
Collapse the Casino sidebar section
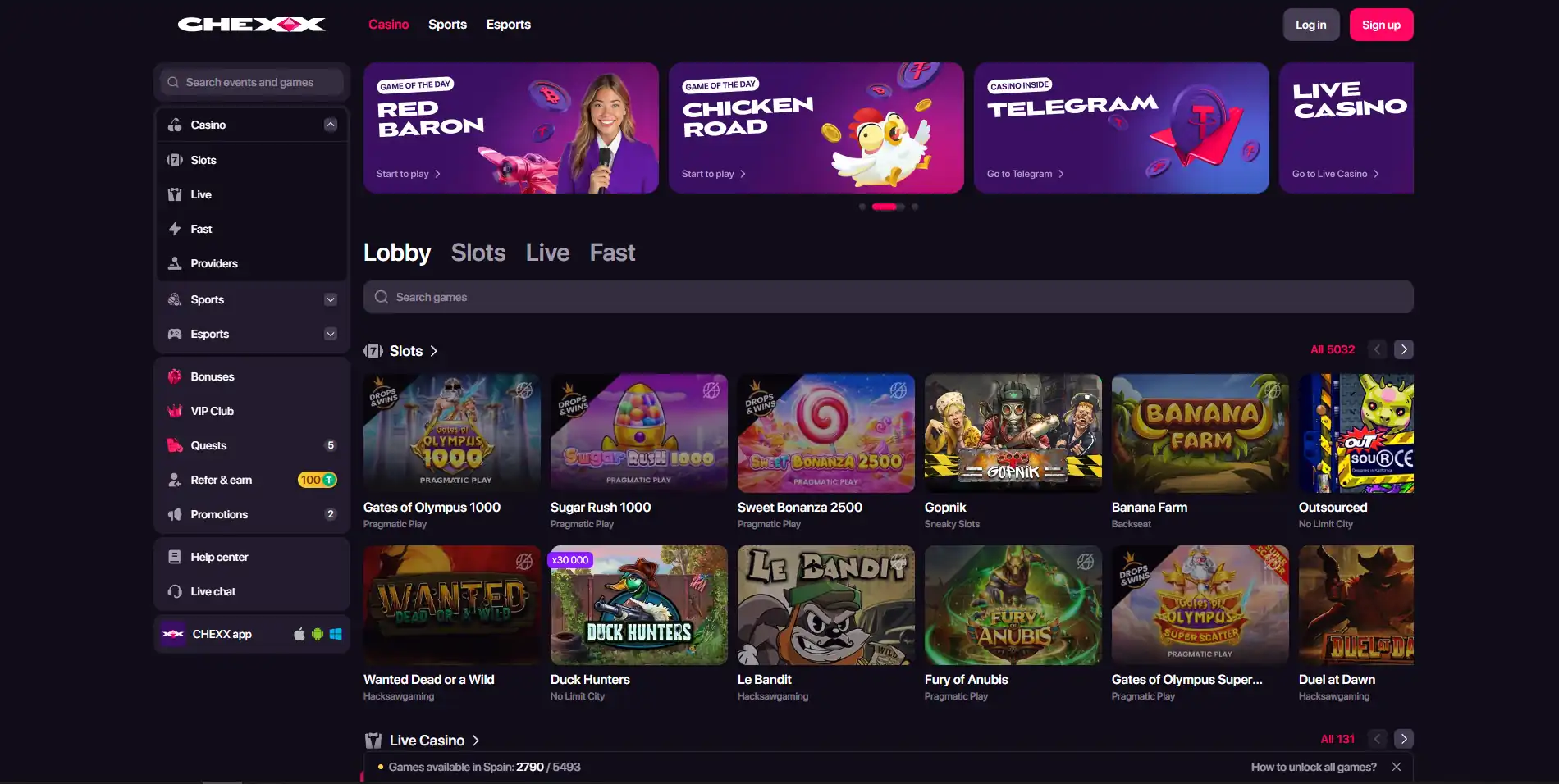331,125
